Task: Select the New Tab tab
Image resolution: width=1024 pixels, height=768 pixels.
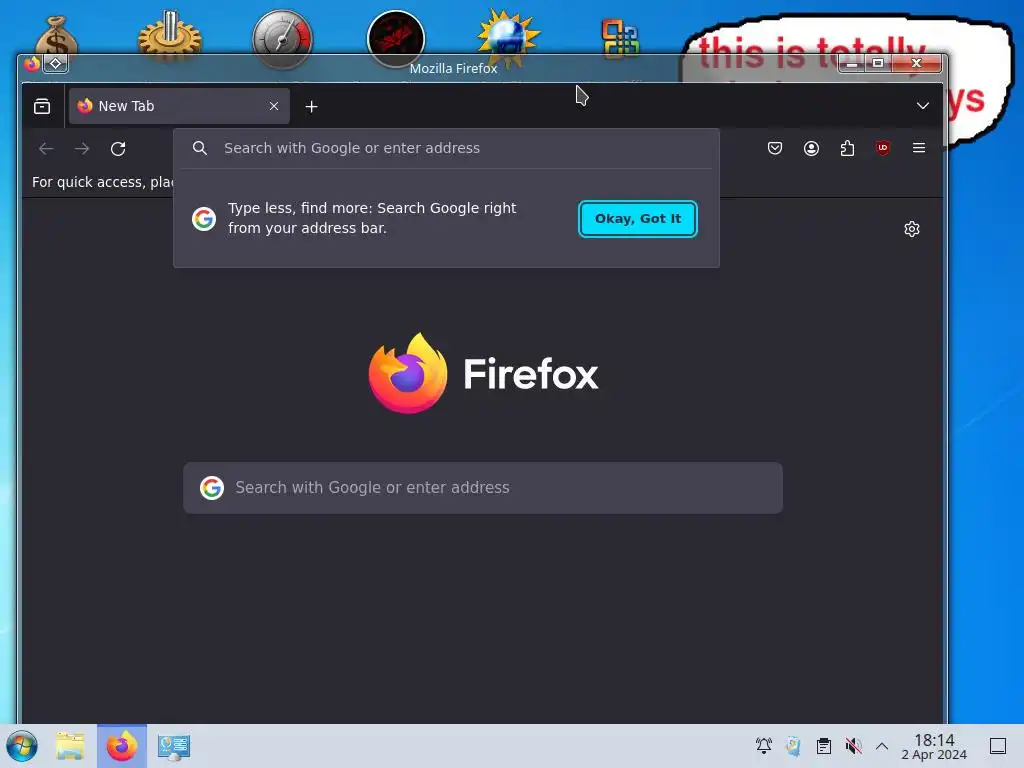Action: 179,106
